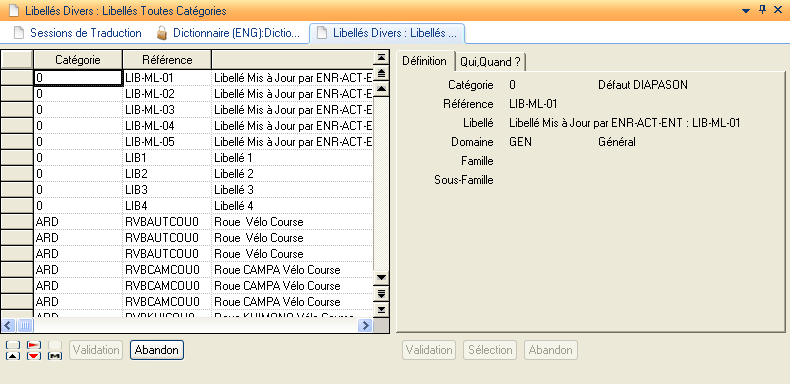Click the Abandon button below the grid

[157, 350]
